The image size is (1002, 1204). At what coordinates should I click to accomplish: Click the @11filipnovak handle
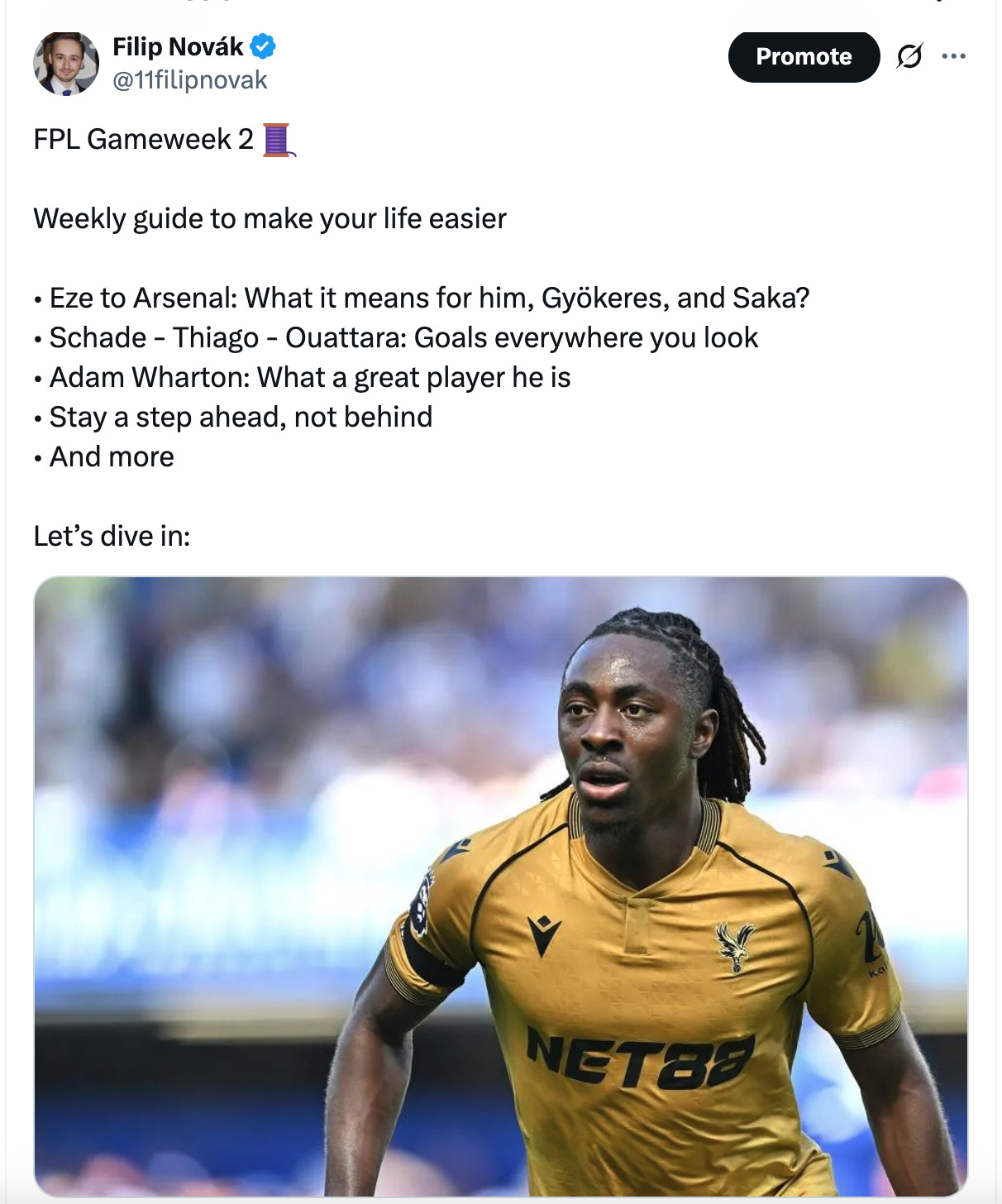point(190,80)
